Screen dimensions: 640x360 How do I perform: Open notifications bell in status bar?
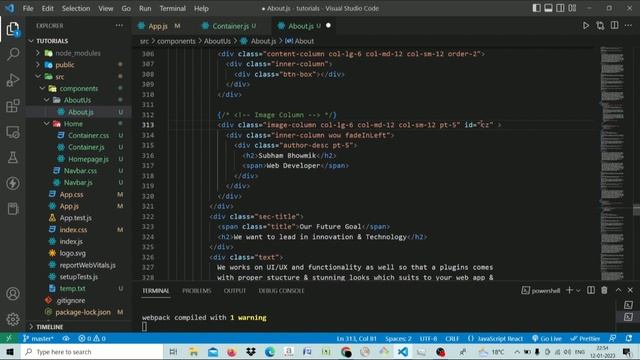pyautogui.click(x=629, y=338)
